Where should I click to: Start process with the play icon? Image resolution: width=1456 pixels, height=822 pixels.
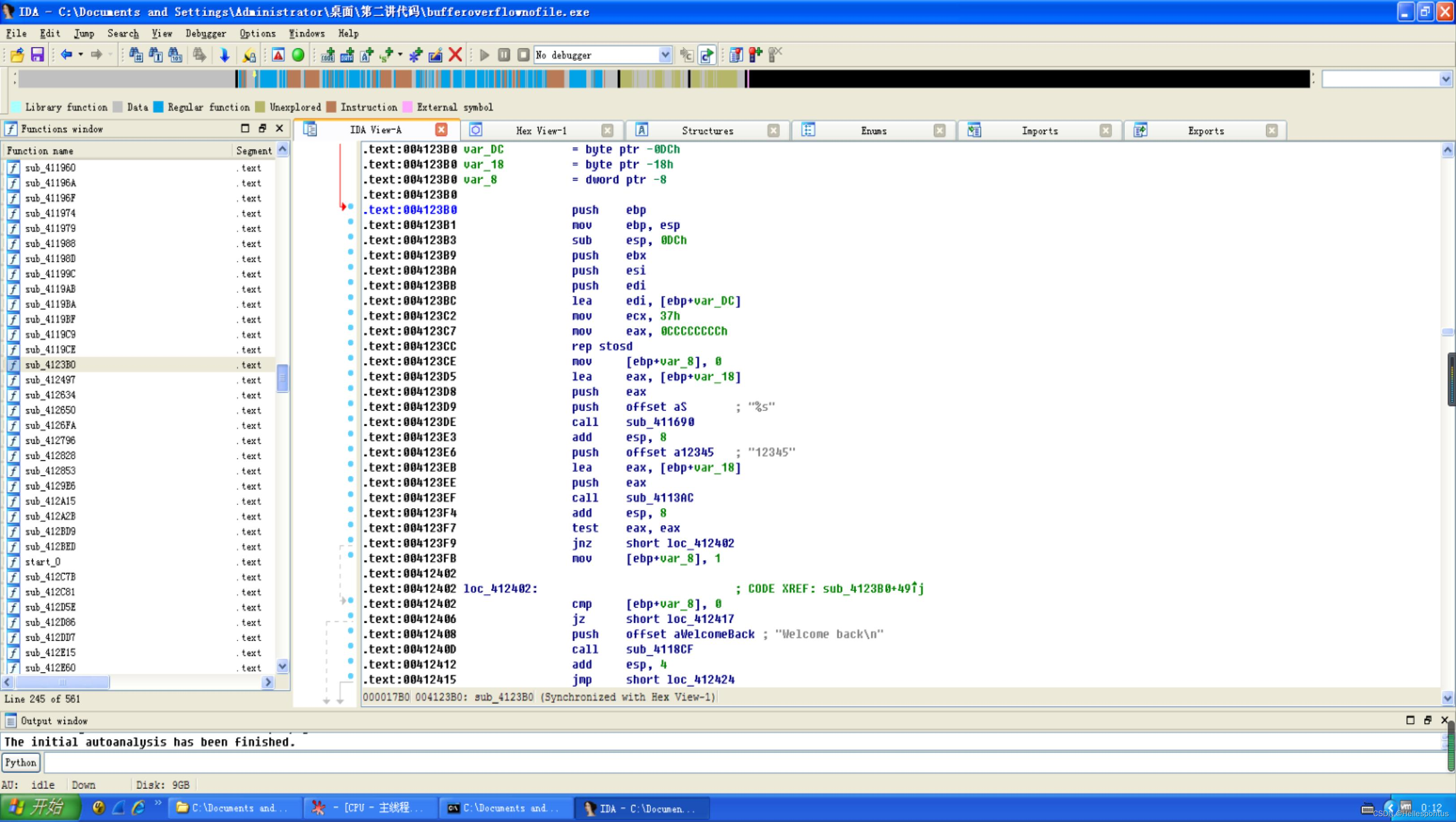pyautogui.click(x=484, y=55)
